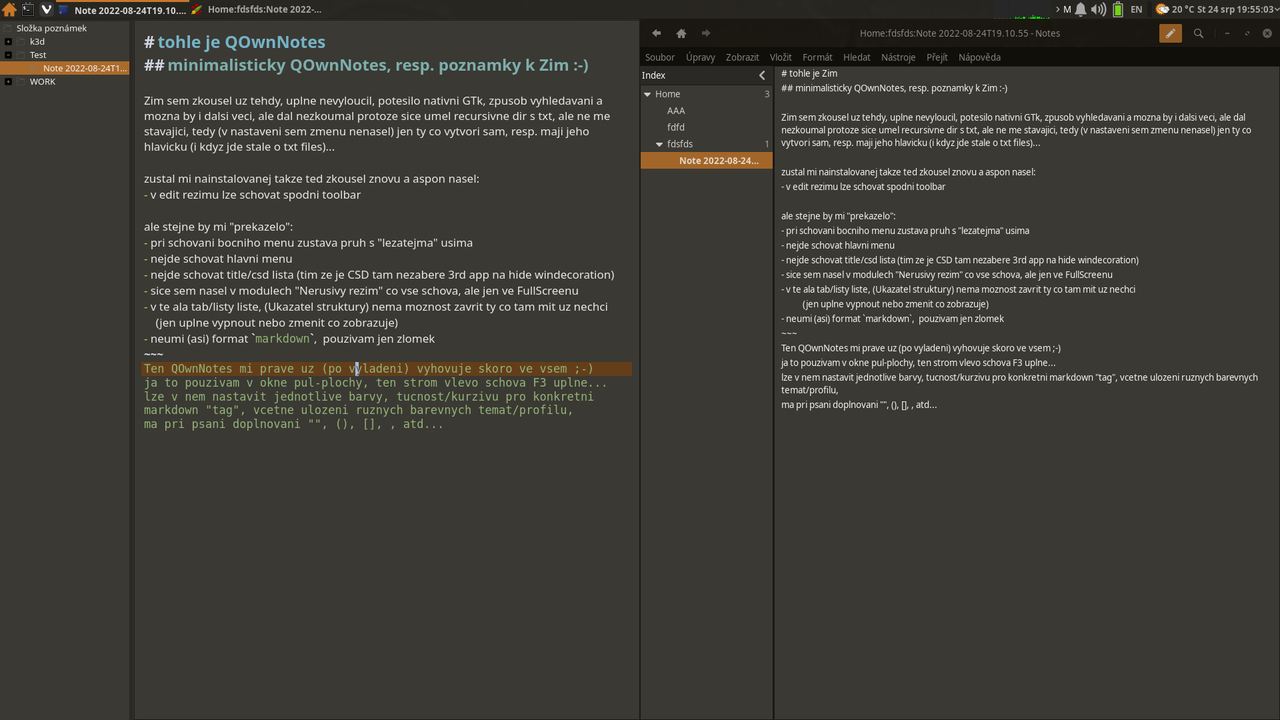Select 'Složka poznámek' root folder
Screen dimensions: 1280x720
coord(51,29)
